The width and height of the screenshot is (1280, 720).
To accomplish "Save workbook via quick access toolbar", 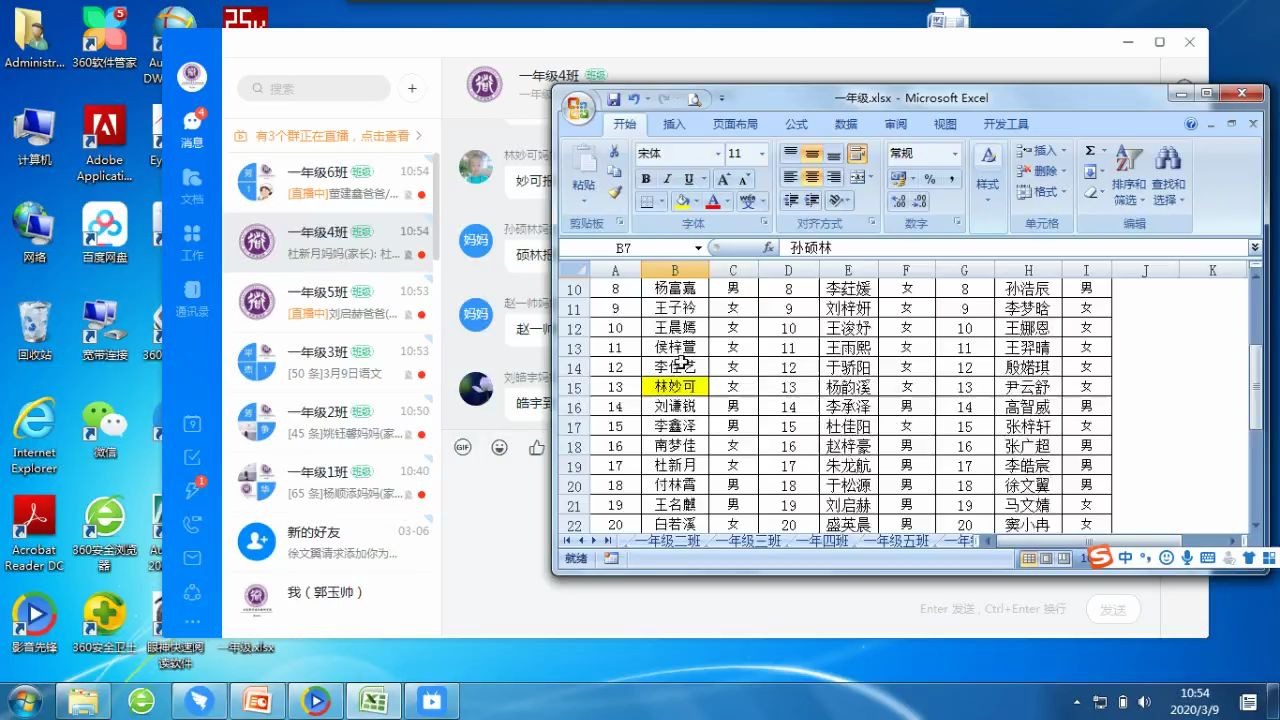I will 614,99.
